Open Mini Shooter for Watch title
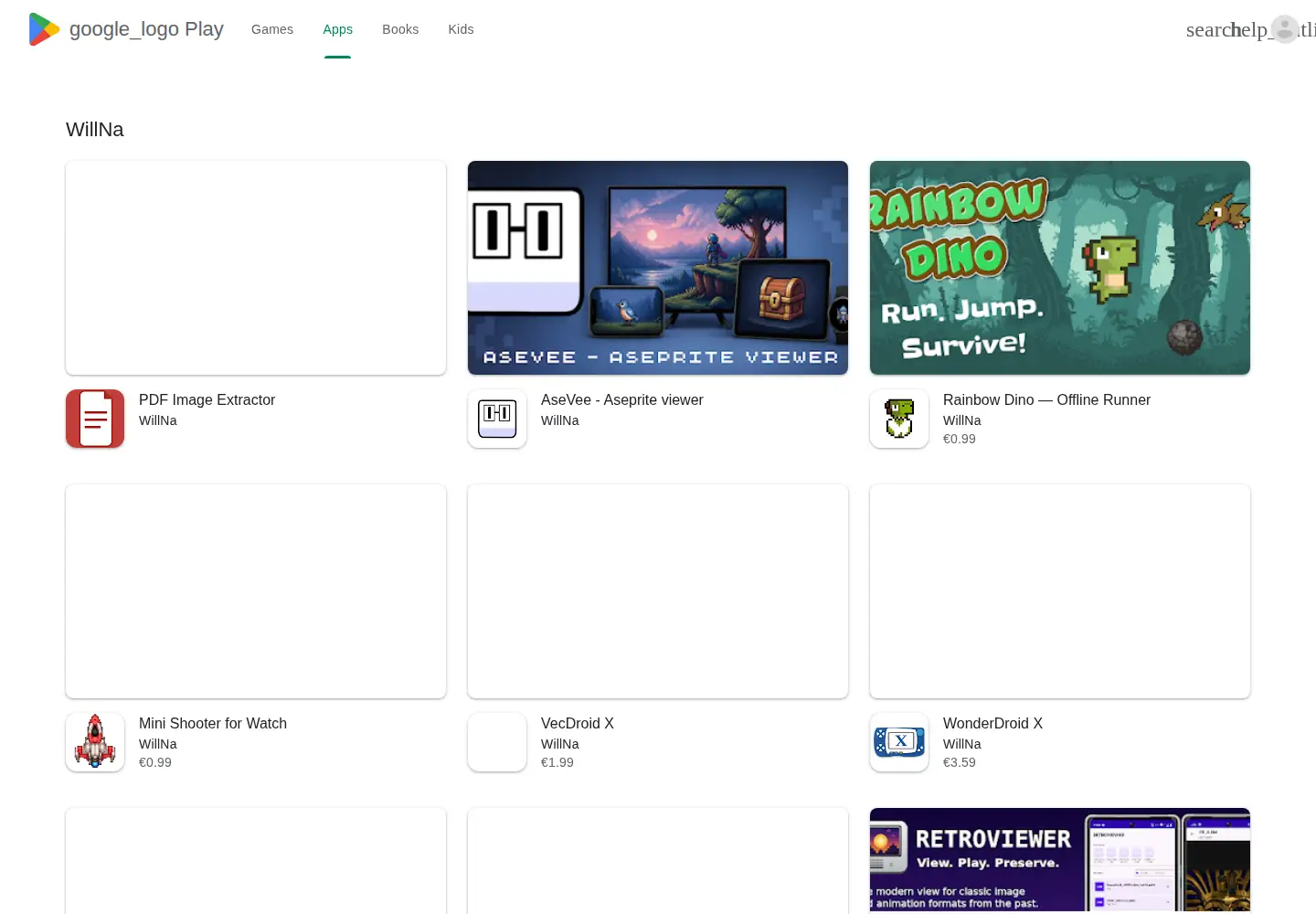Viewport: 1316px width, 914px height. (x=213, y=723)
